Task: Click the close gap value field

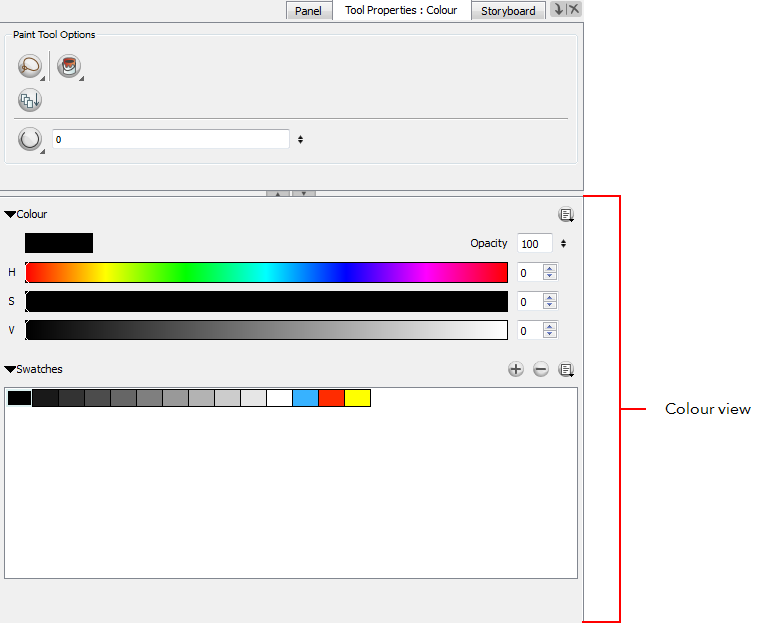Action: click(171, 139)
